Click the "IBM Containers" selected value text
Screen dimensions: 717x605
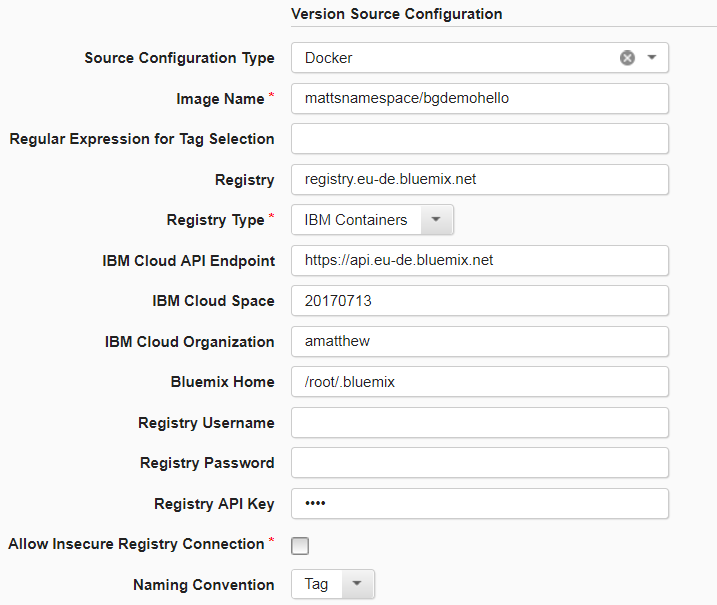356,220
